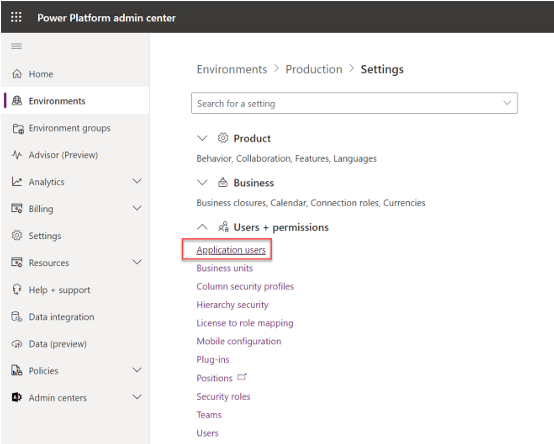554x444 pixels.
Task: Expand the Resources menu chevron
Action: [137, 262]
